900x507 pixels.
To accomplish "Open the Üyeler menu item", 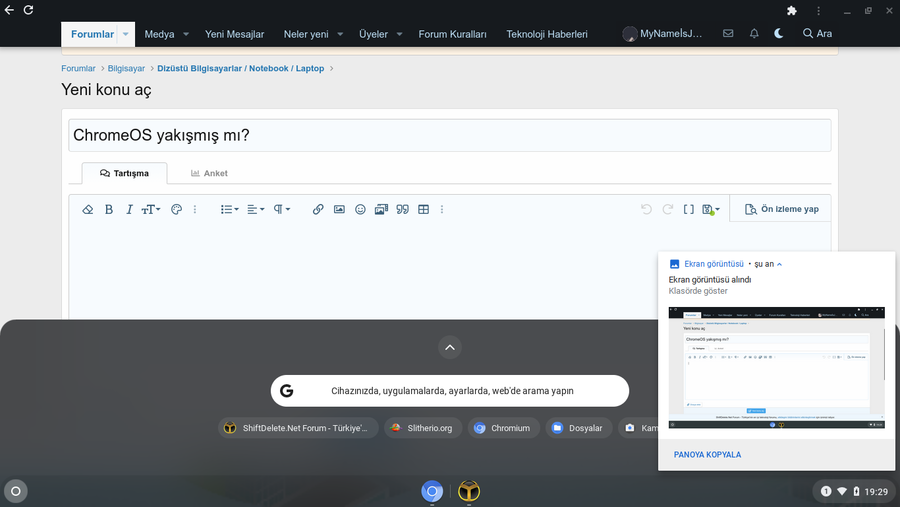I will tap(373, 34).
